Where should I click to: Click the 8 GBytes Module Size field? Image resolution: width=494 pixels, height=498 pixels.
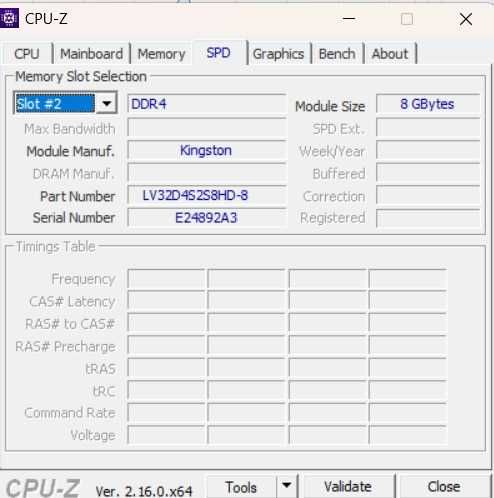pos(428,104)
